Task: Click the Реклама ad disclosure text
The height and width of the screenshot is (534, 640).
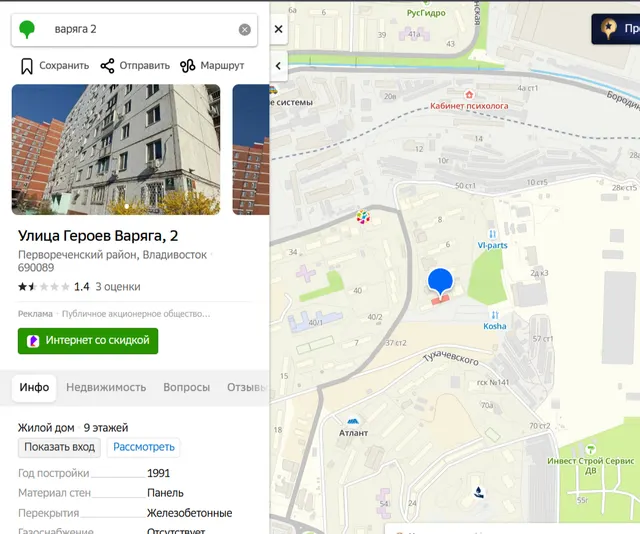Action: click(x=35, y=314)
